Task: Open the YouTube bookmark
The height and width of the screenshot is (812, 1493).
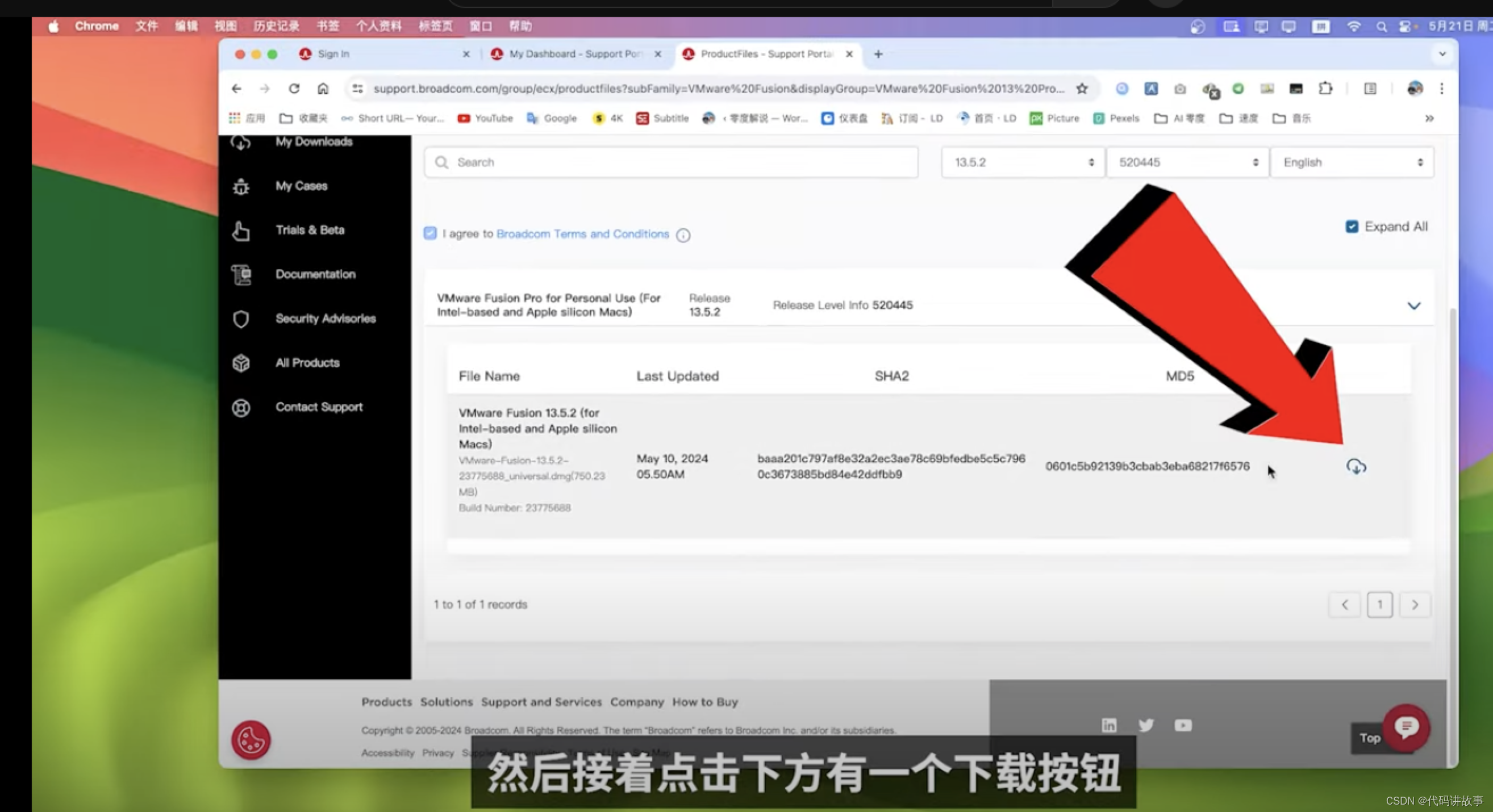Action: pos(485,118)
